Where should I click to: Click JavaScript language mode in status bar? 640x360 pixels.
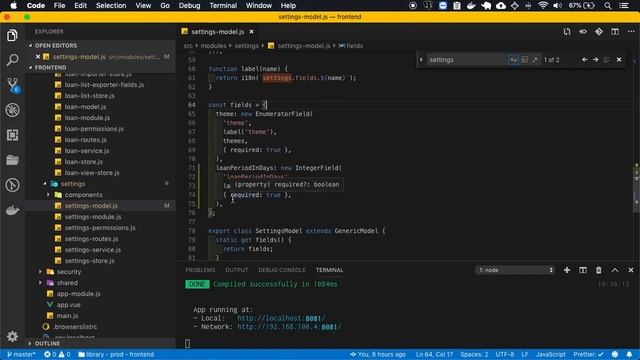coord(551,354)
